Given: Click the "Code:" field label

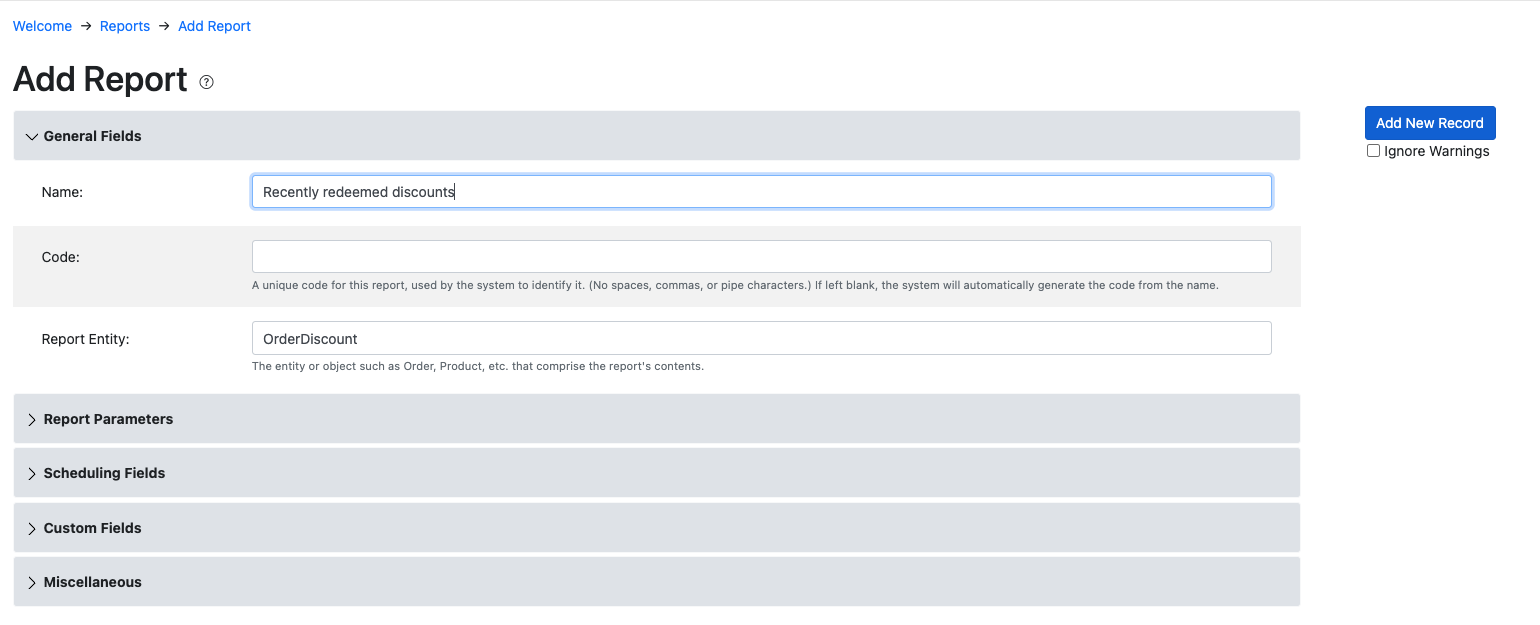Looking at the screenshot, I should (x=61, y=257).
